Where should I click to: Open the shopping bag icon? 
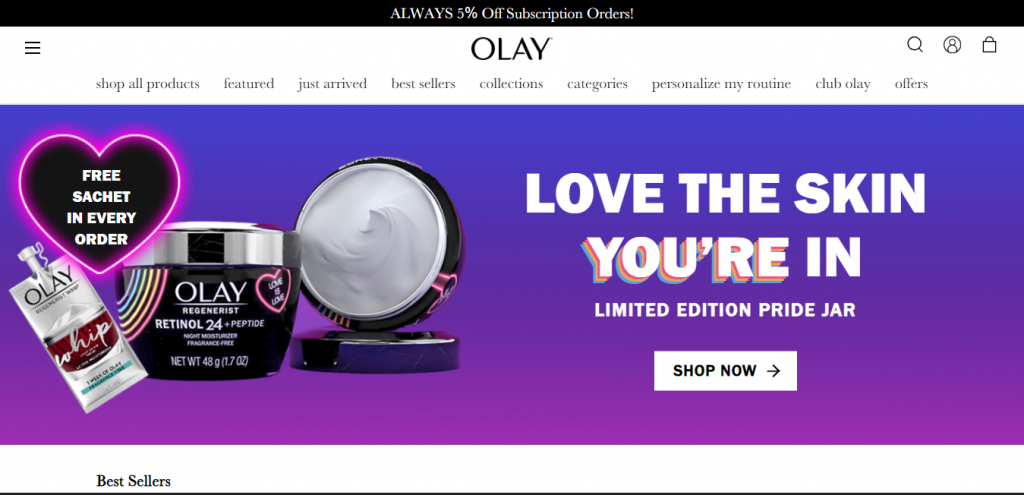pos(989,44)
